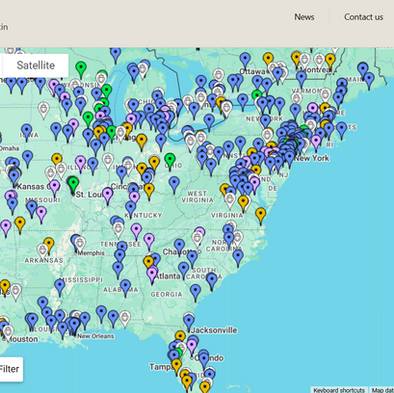Click purple marker in Connecticut
394x393 pixels.
[x=316, y=143]
